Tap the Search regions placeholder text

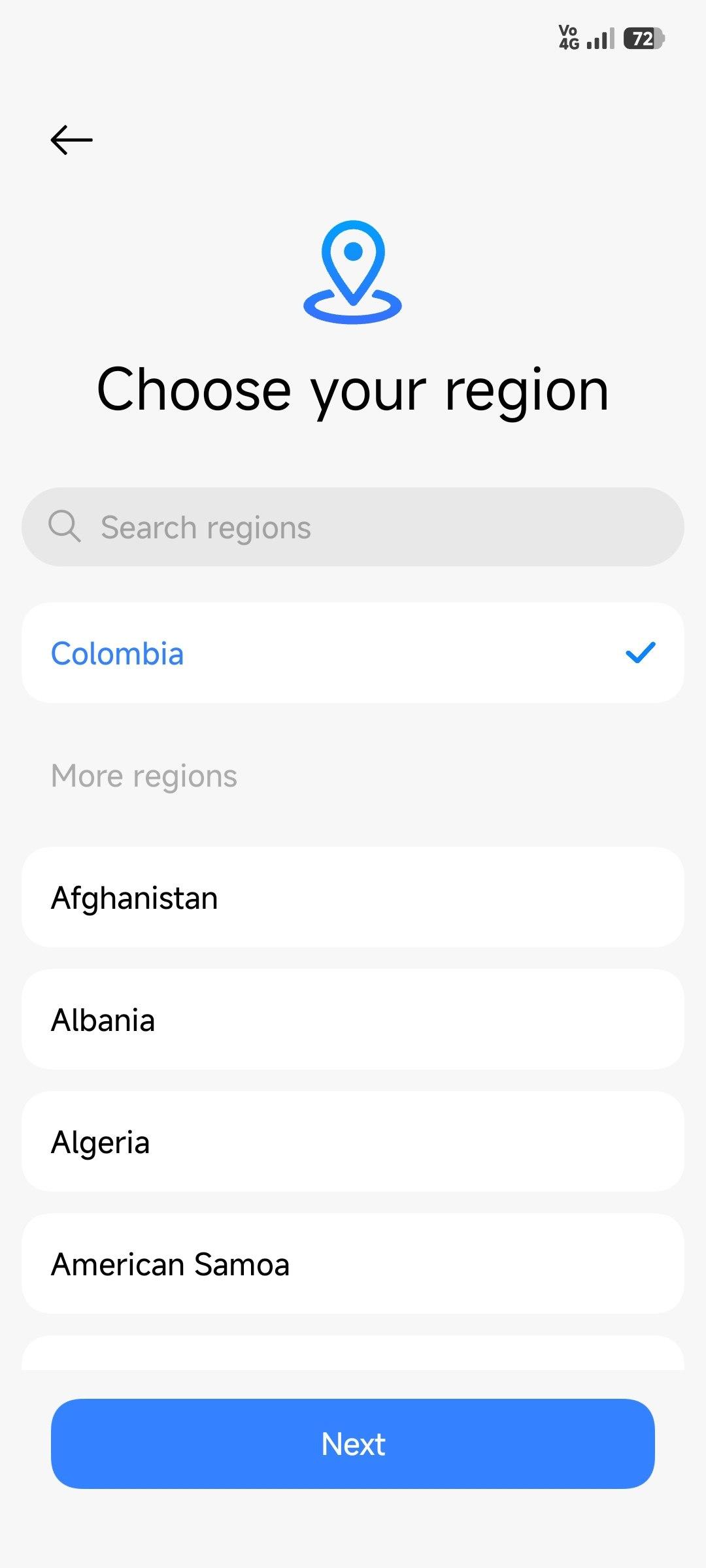(206, 527)
